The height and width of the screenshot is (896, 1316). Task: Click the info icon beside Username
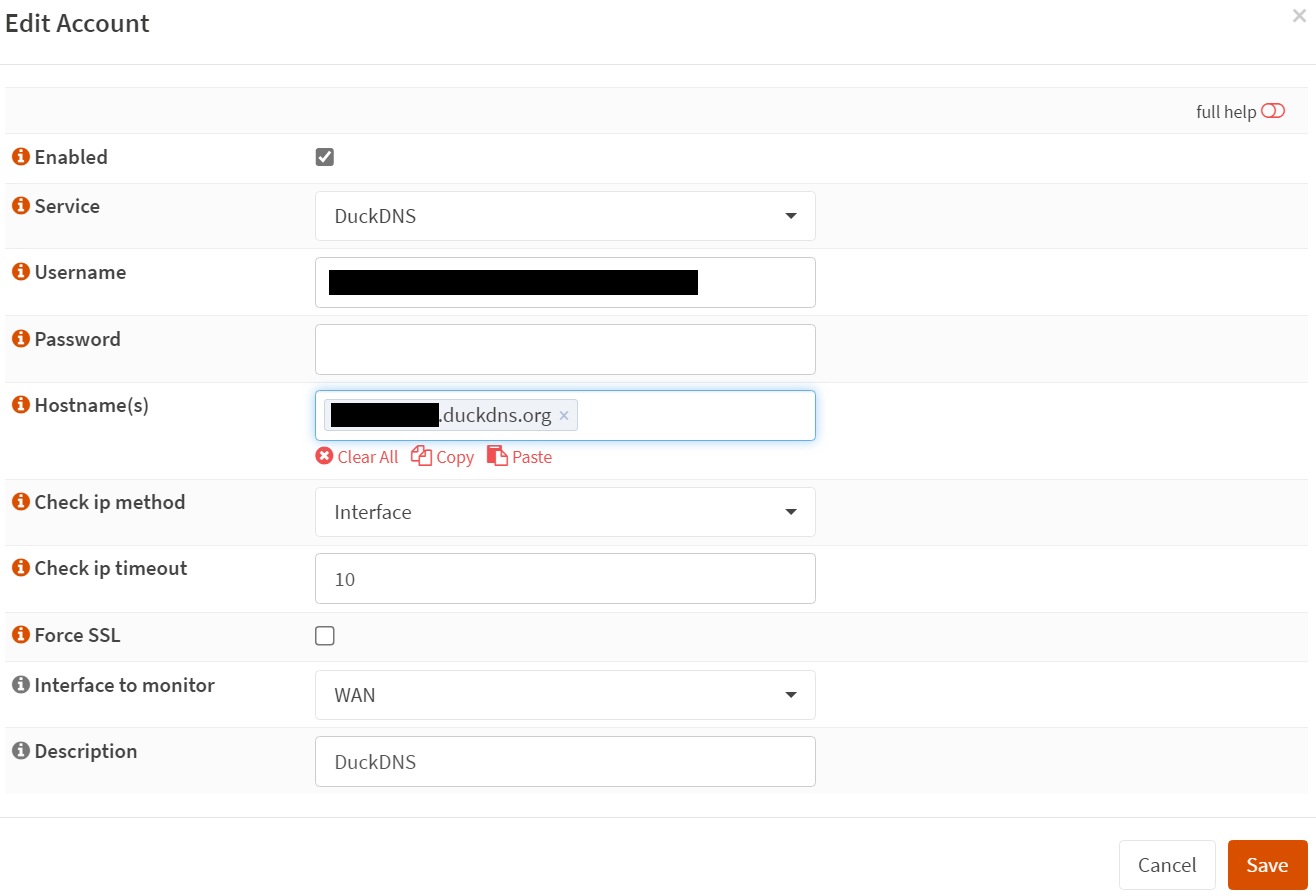(x=20, y=272)
